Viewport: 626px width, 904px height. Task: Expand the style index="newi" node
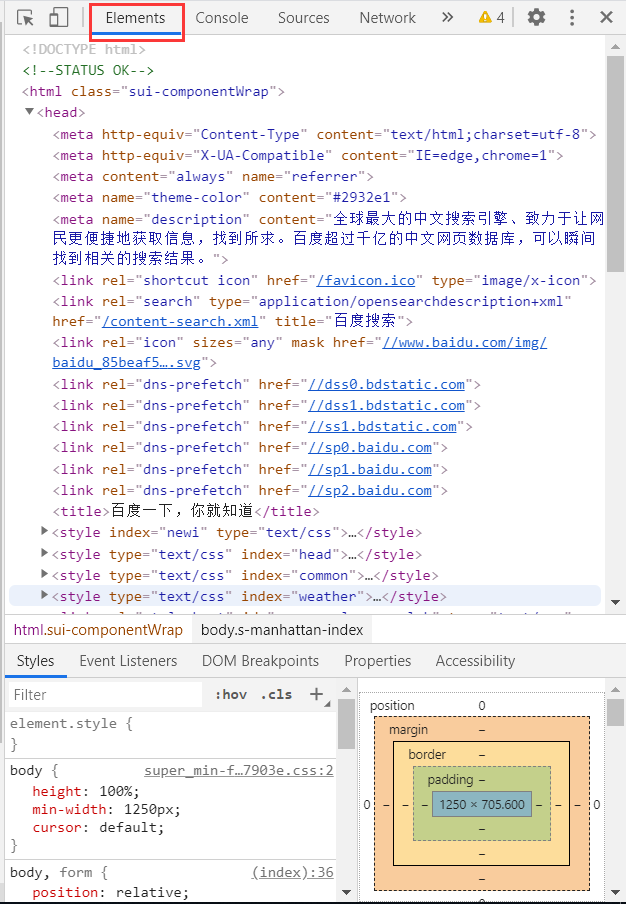(x=44, y=532)
